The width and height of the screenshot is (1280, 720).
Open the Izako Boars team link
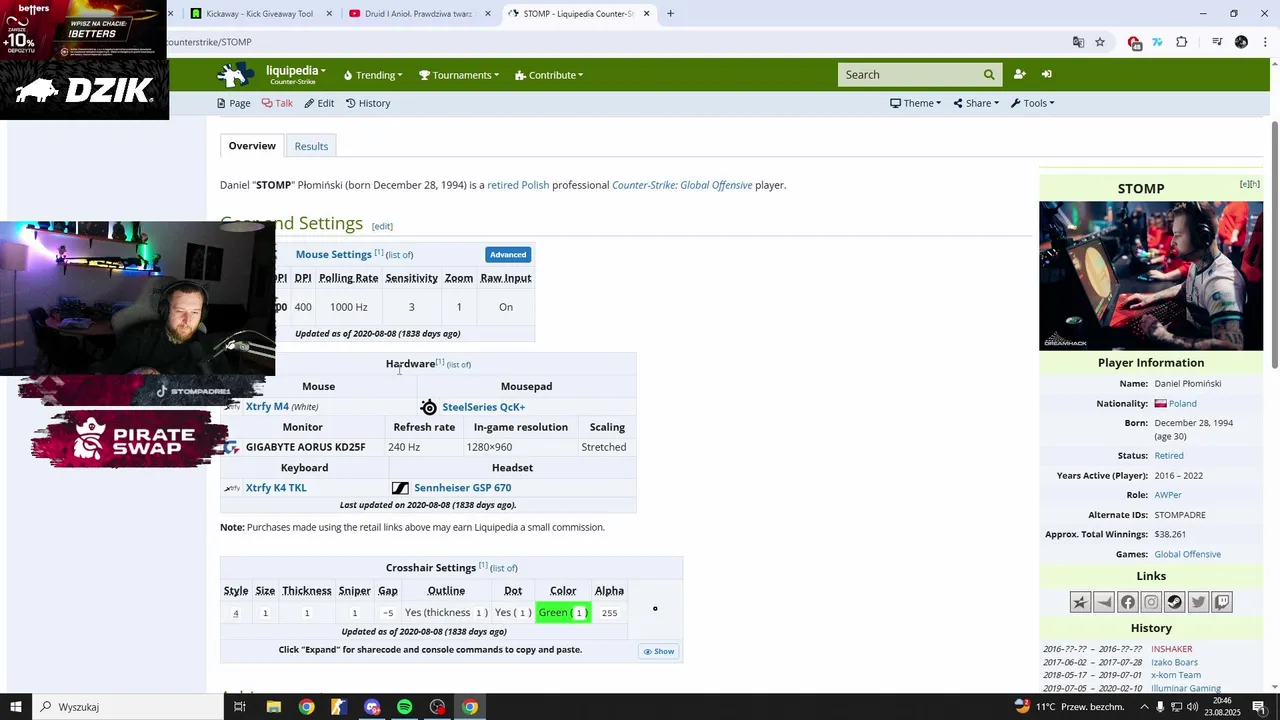tap(1174, 662)
